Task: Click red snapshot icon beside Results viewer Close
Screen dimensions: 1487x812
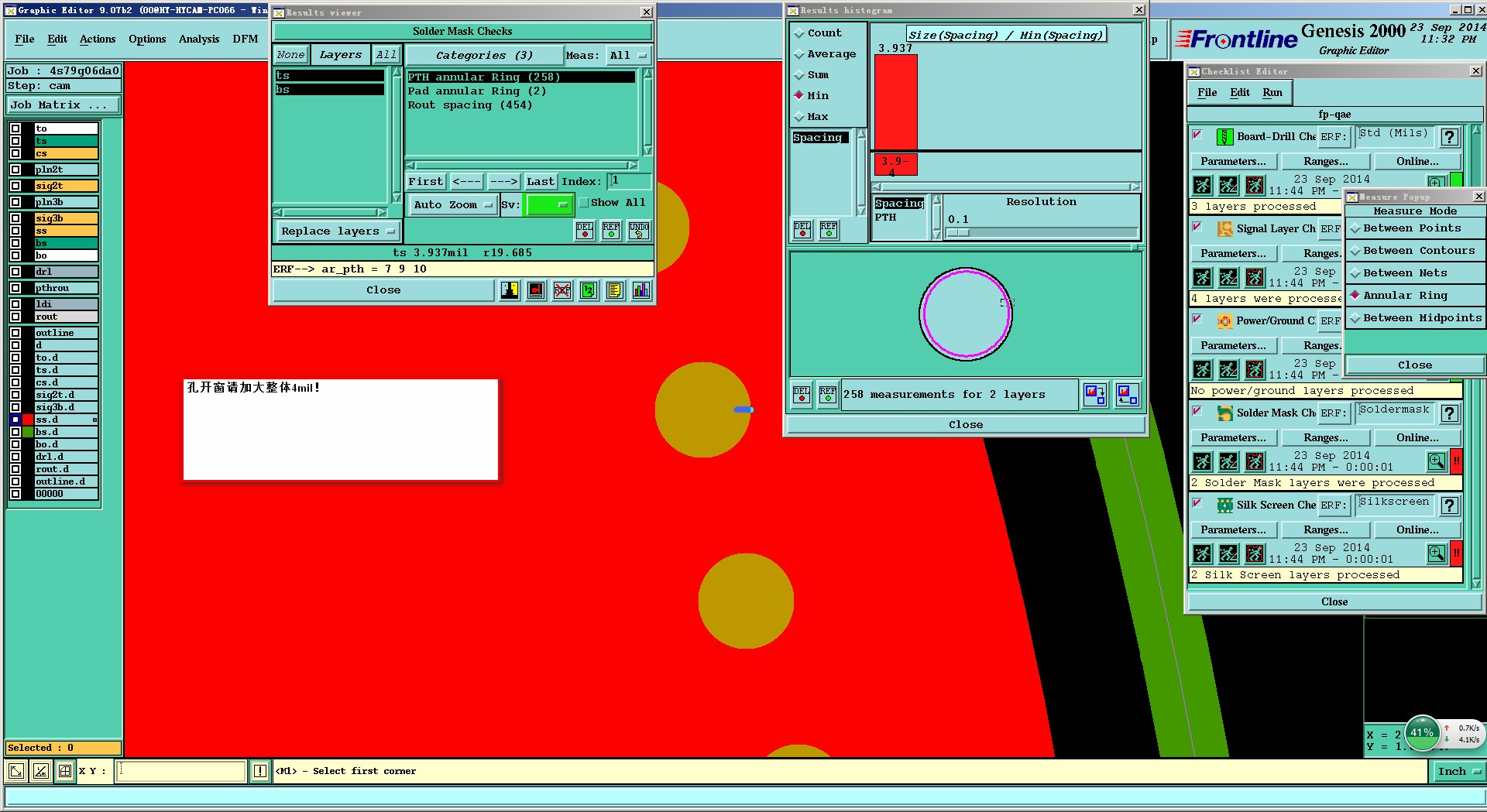Action: (536, 290)
